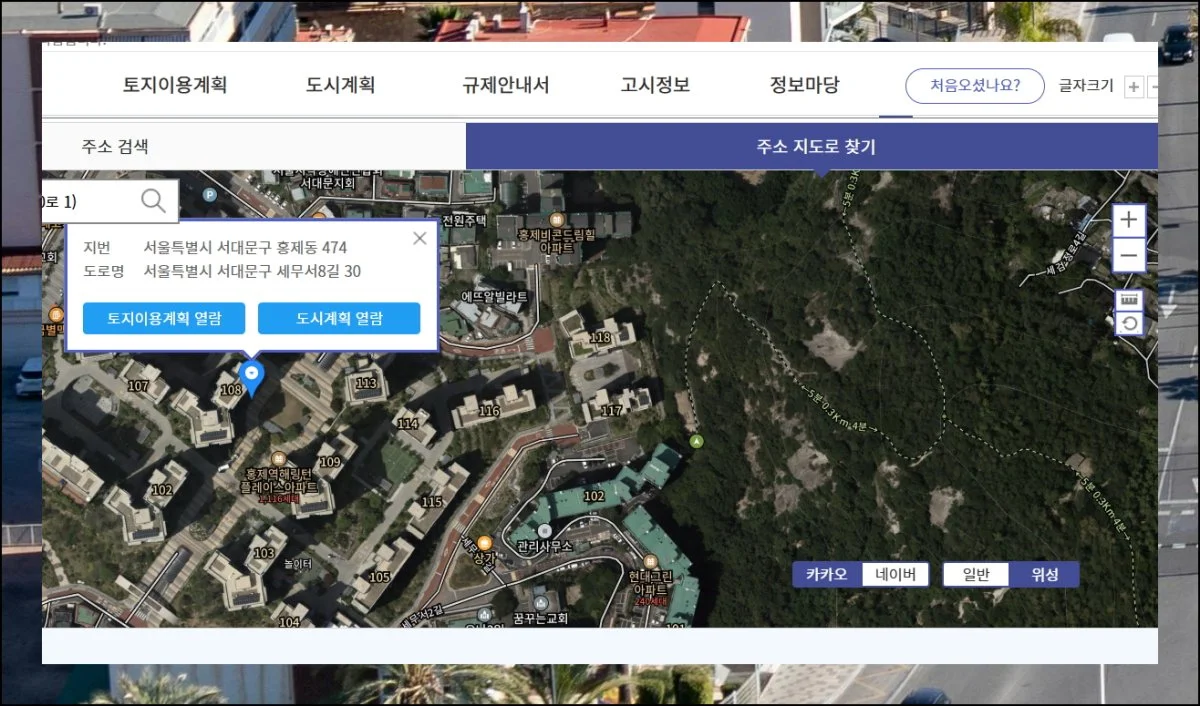
Task: Zoom out the map with minus button
Action: pos(1129,256)
